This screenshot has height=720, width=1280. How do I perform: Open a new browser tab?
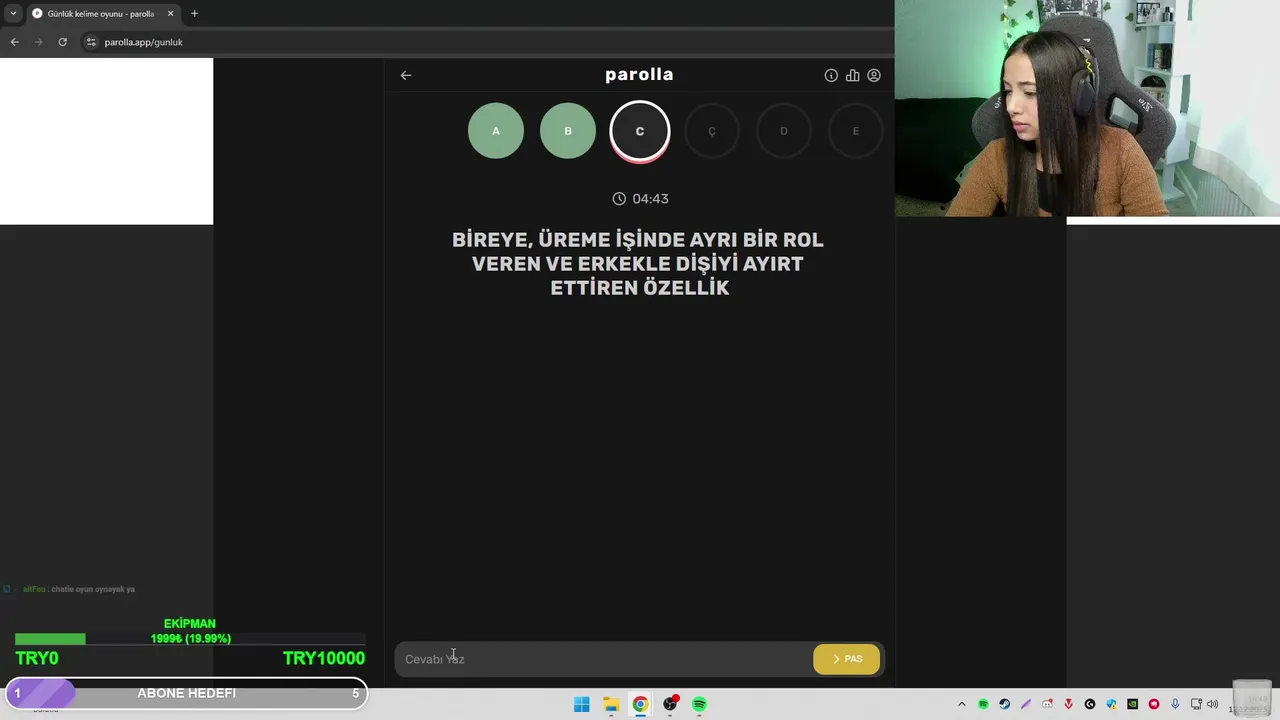tap(194, 14)
